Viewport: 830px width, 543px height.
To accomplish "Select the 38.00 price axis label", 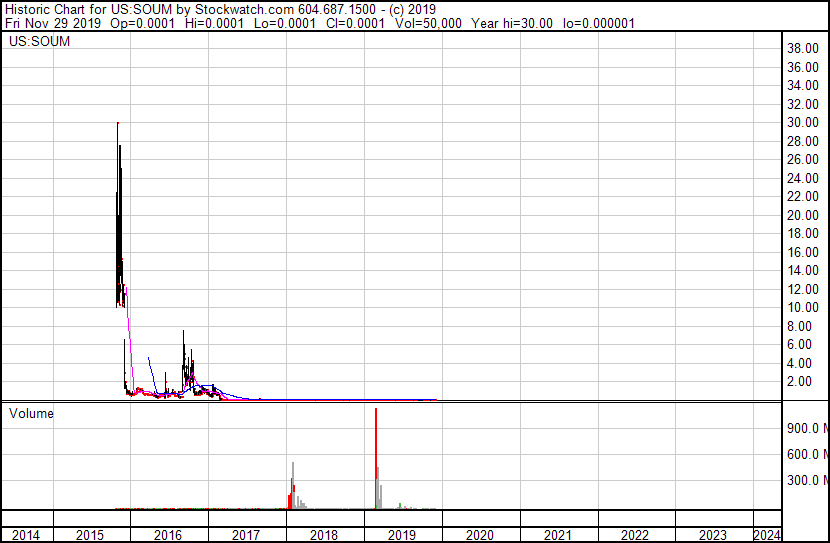I will [x=803, y=49].
